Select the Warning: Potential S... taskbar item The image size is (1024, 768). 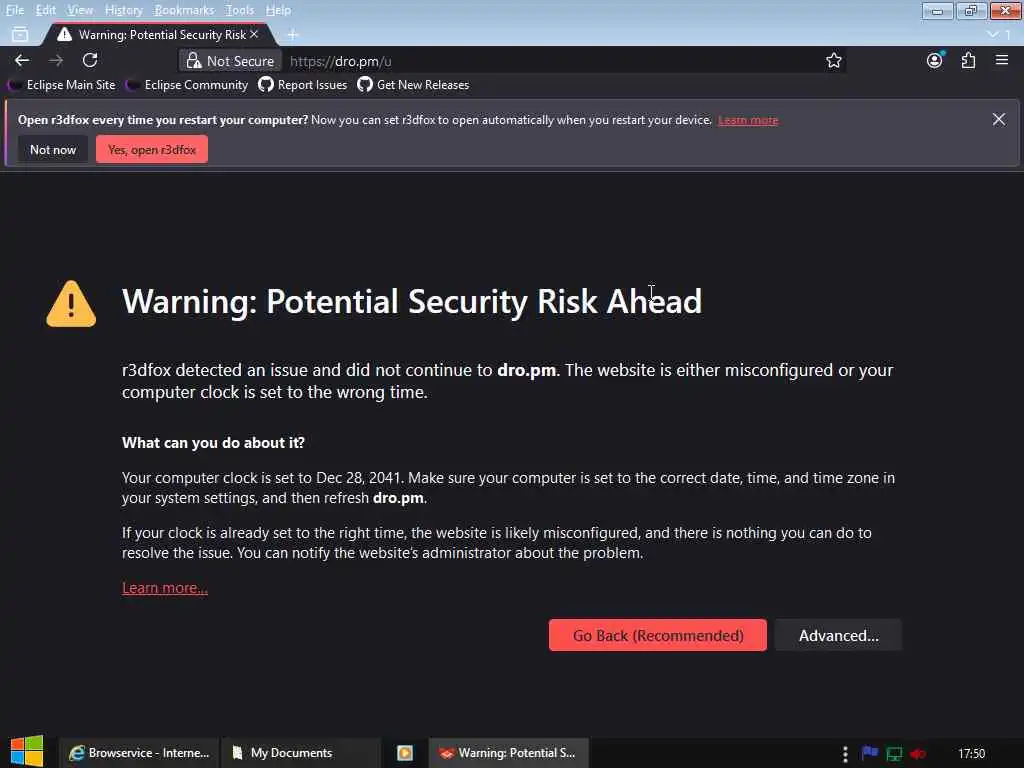point(509,753)
